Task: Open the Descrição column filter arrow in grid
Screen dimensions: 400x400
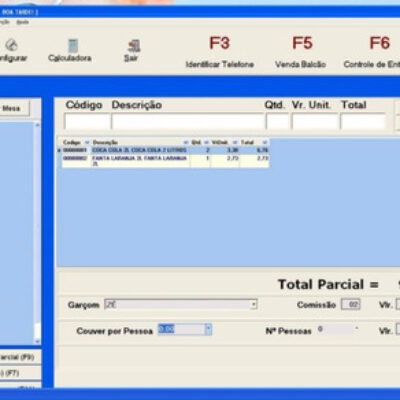Action: 186,143
